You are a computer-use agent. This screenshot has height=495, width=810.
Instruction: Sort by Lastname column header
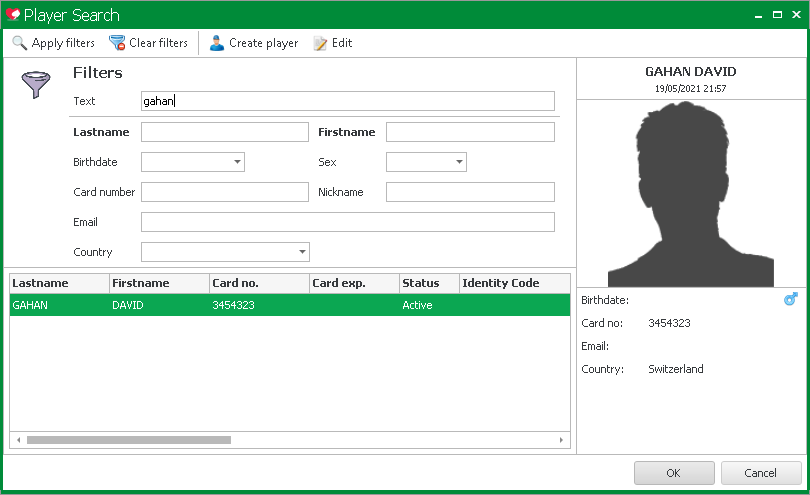[59, 283]
